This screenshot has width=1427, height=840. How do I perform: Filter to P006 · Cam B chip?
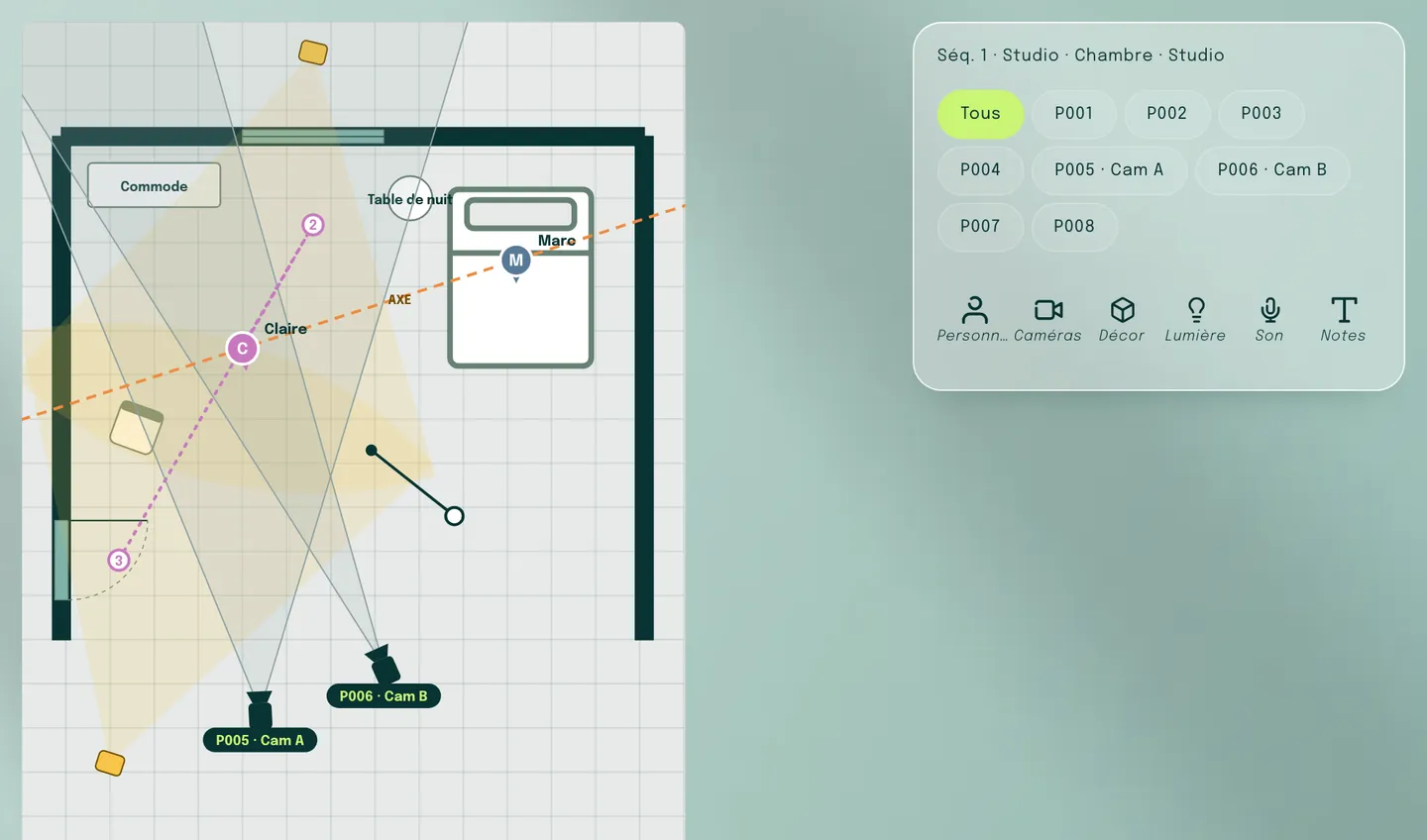coord(1272,169)
